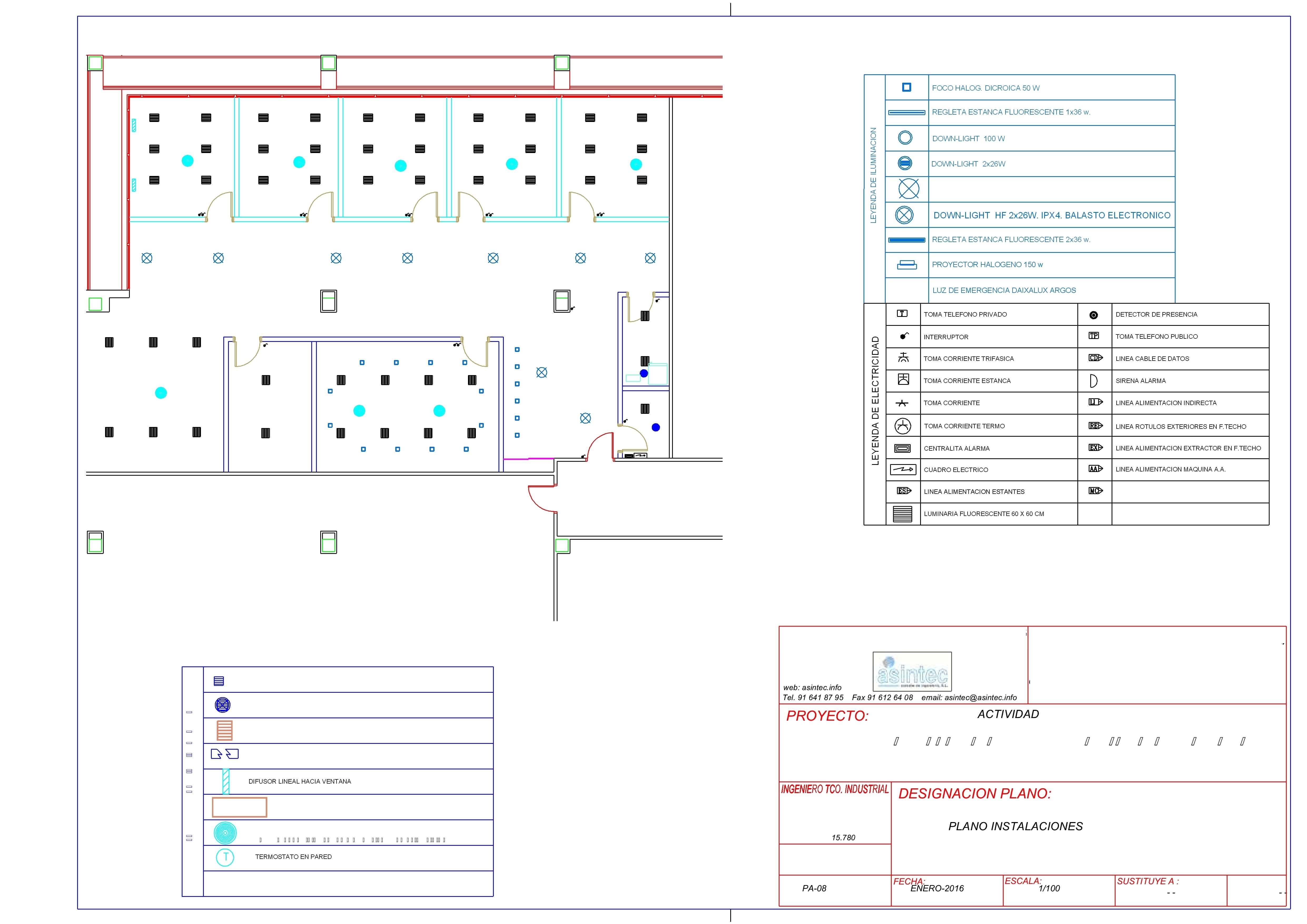Viewport: 1307px width, 924px height.
Task: Select the TERMOSTATO EN PARED label
Action: click(x=293, y=857)
